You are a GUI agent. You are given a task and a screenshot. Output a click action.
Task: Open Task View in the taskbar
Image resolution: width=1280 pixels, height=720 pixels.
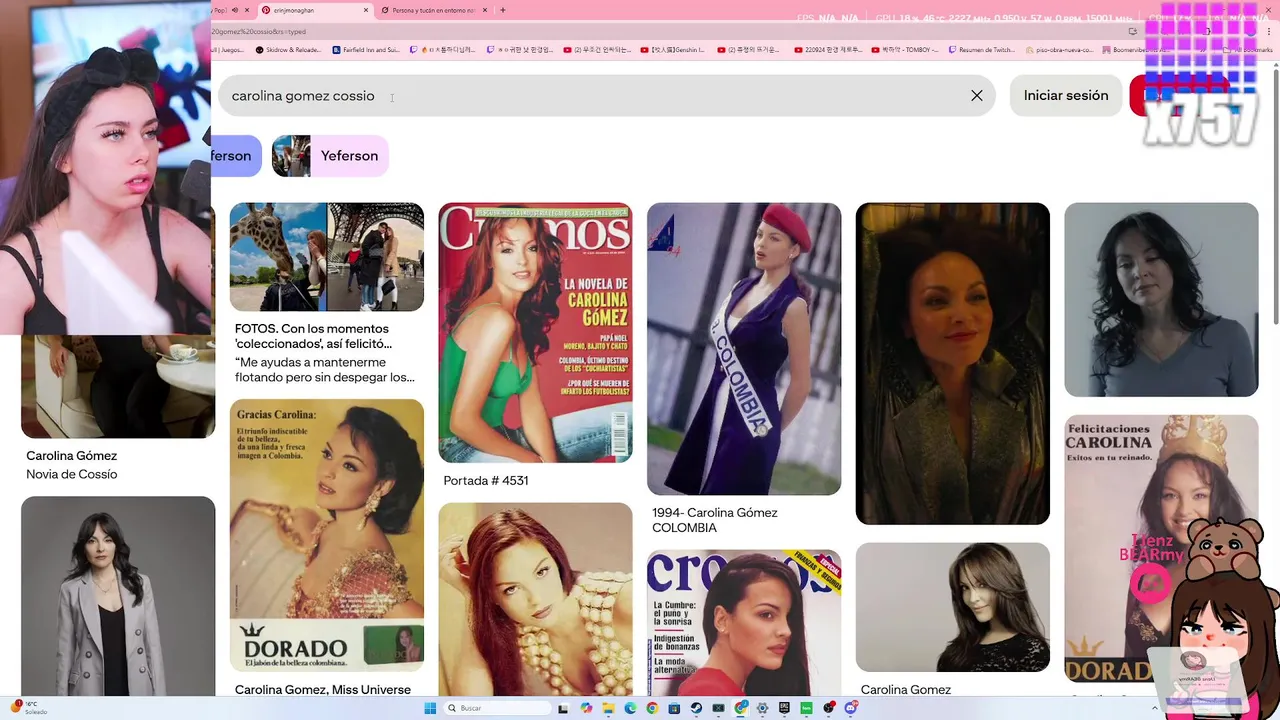coord(562,708)
